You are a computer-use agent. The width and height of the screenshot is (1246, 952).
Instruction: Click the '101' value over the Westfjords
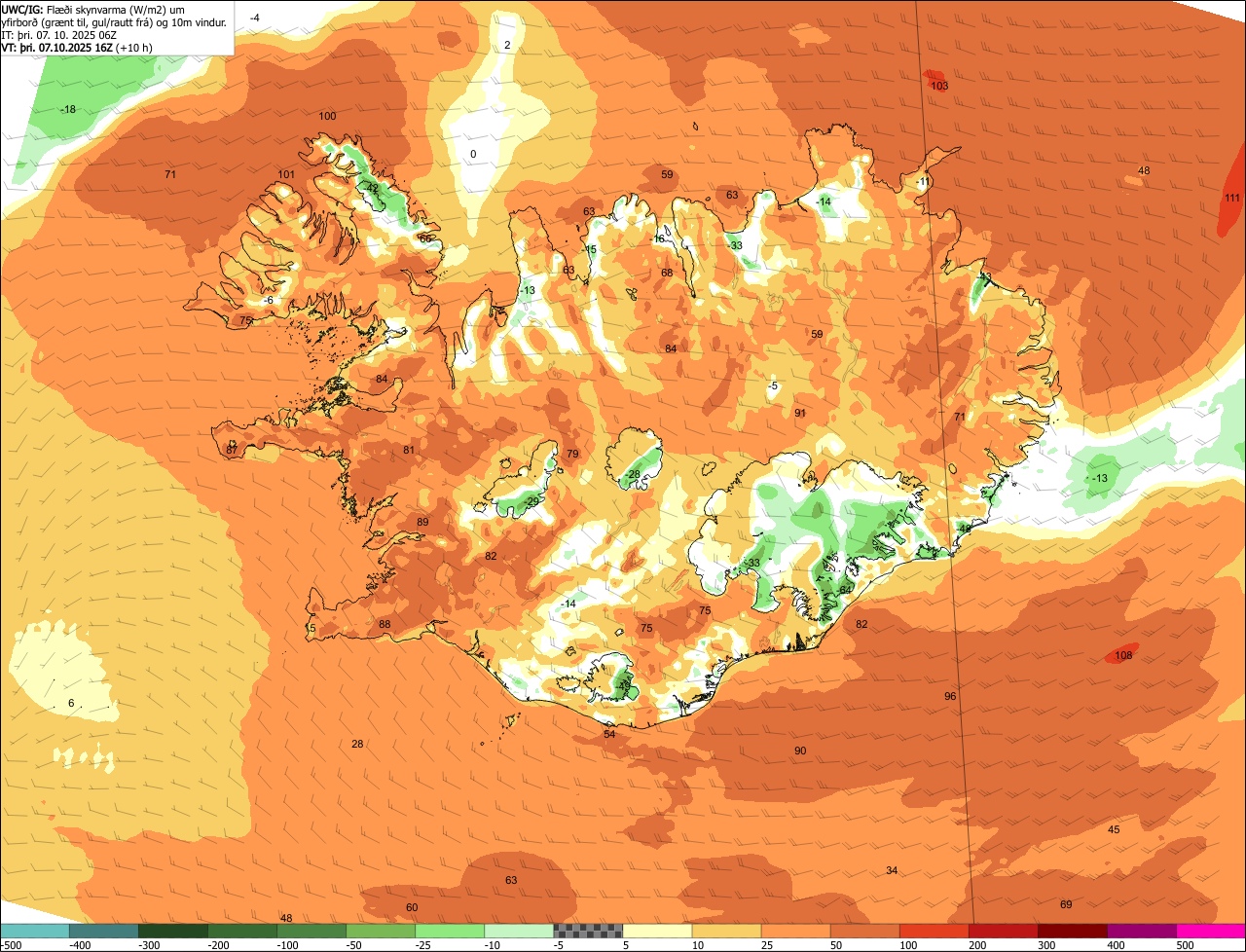pyautogui.click(x=286, y=174)
